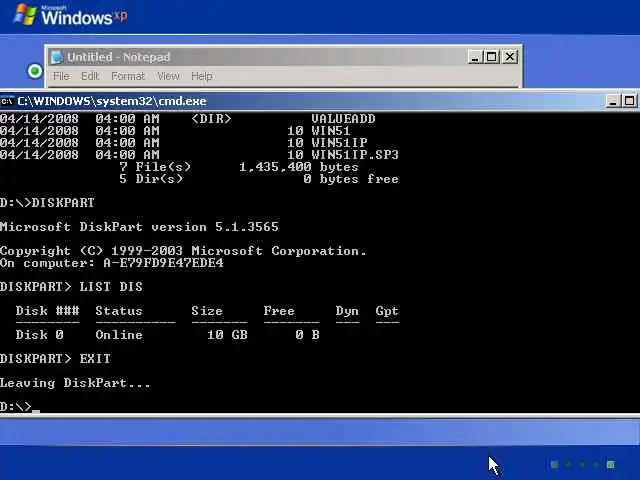Open the Format menu in Notepad
The height and width of the screenshot is (480, 640).
click(128, 76)
